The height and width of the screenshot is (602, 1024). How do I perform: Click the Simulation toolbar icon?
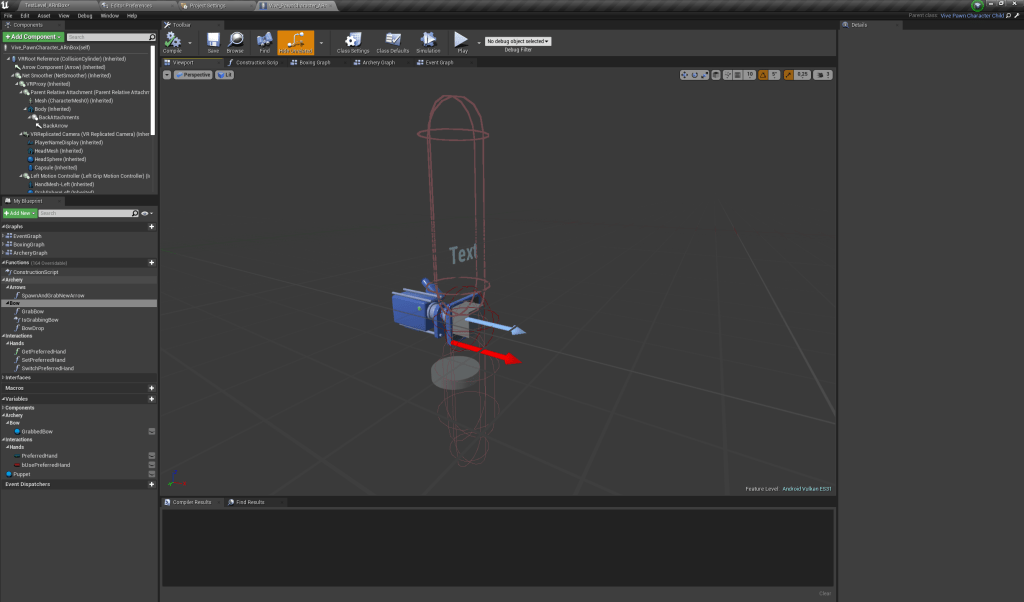(x=428, y=41)
